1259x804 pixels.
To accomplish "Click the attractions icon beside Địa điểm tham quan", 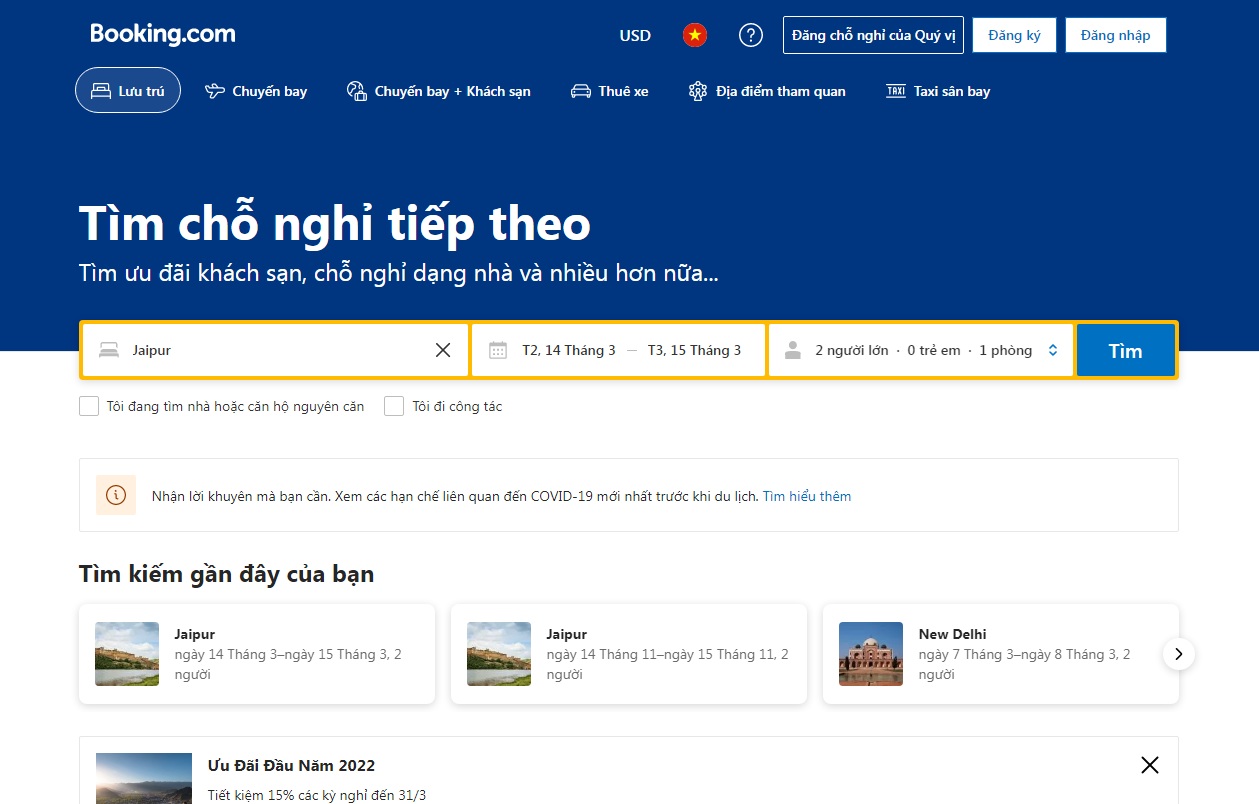I will point(698,91).
